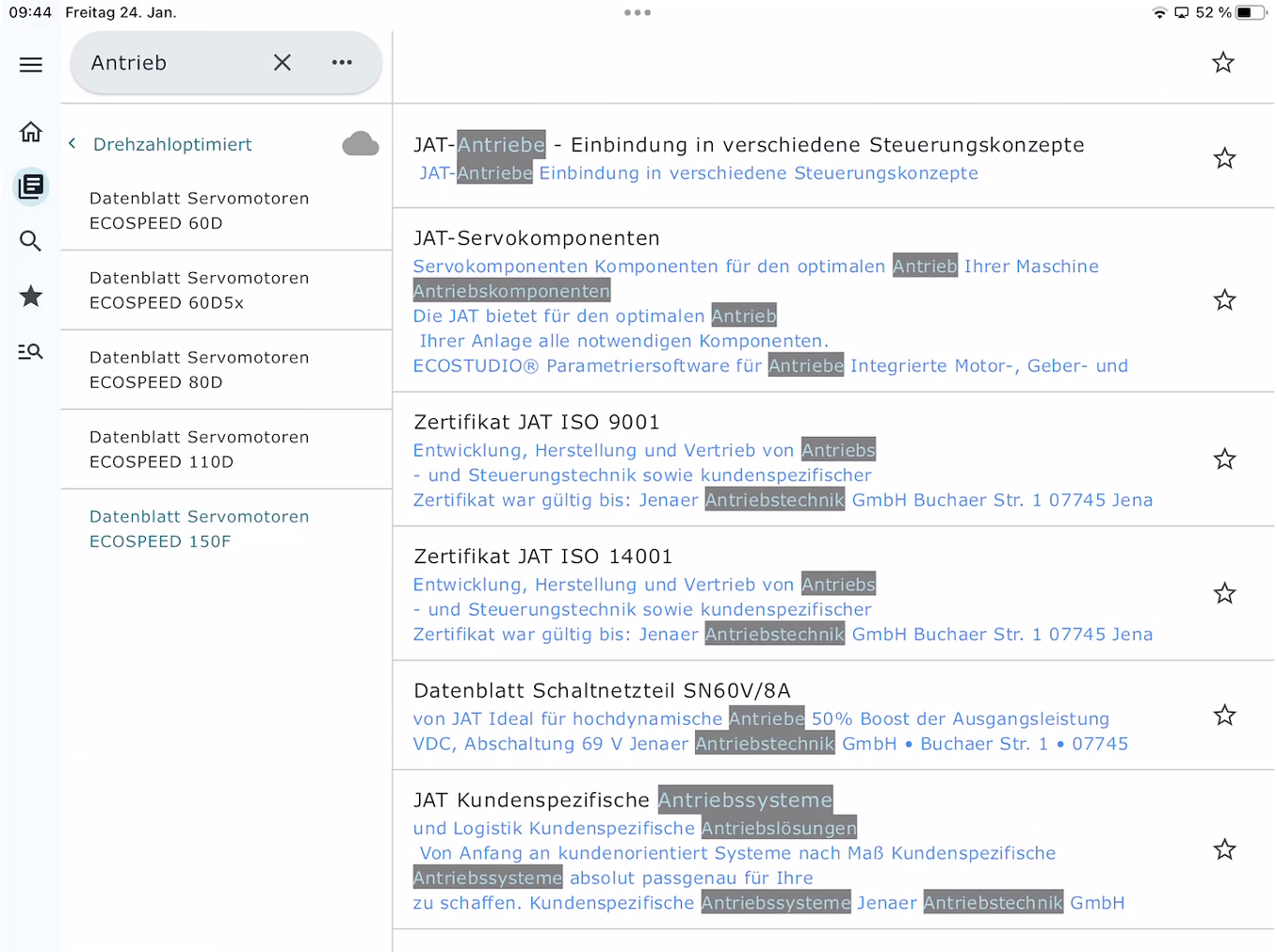Tap the three-dot multitasking handle at top

click(x=638, y=12)
